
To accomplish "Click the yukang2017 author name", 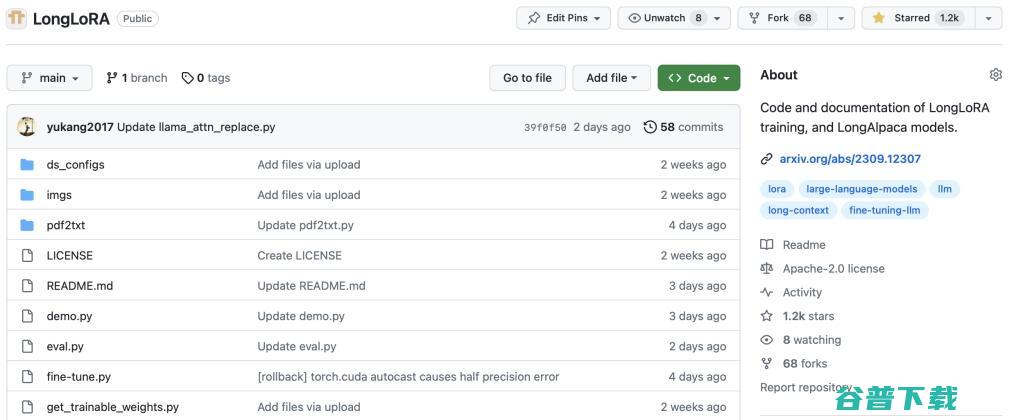I will (x=80, y=127).
